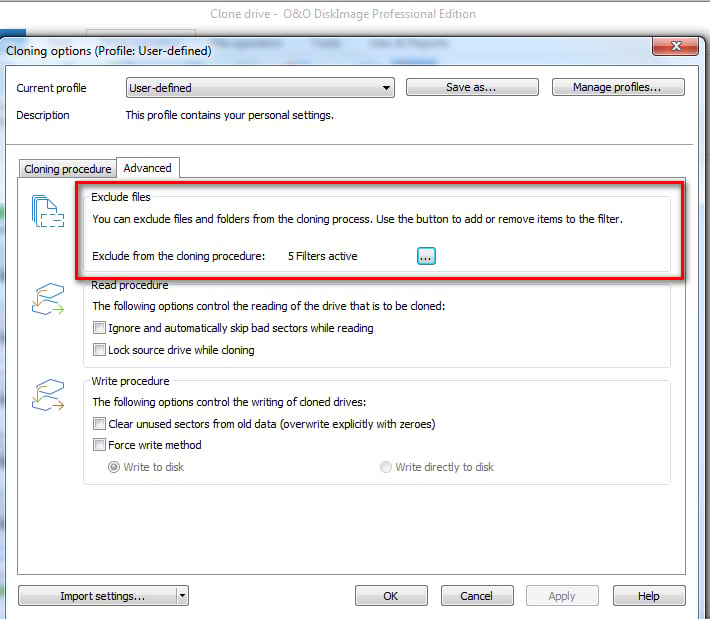Click the Read procedure layers icon
Viewport: 710px width, 619px height.
(48, 299)
